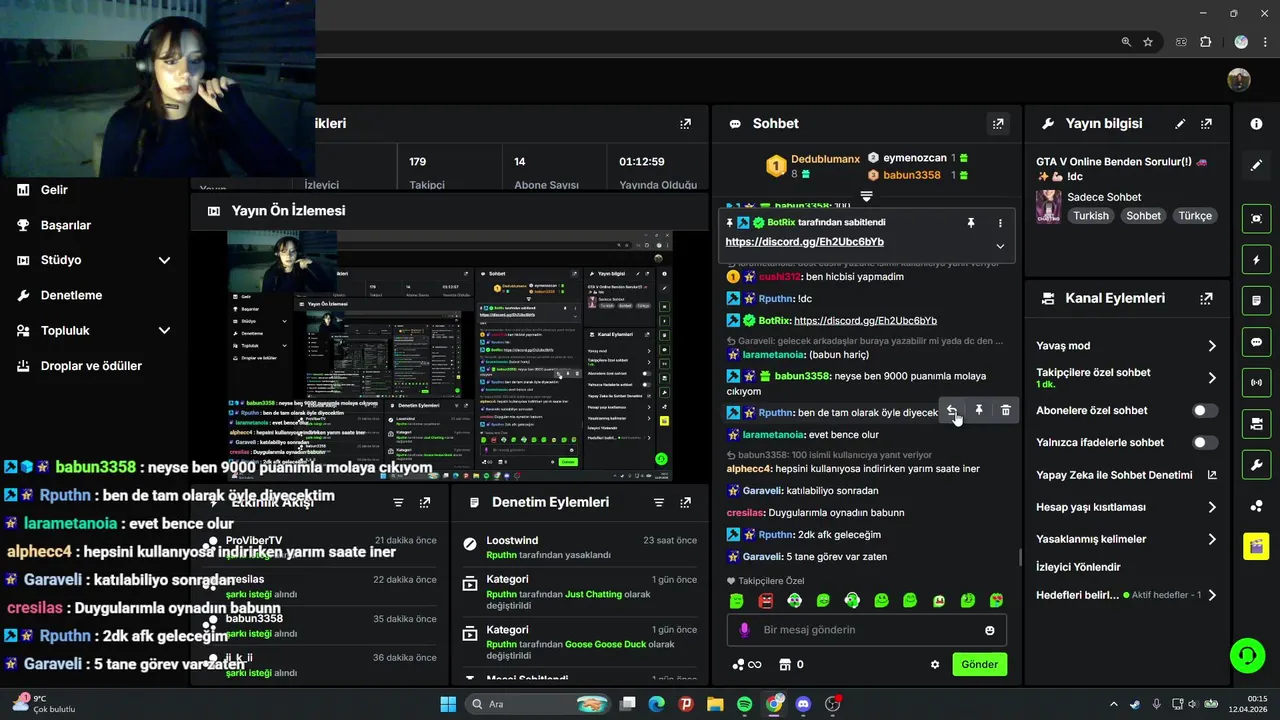Viewport: 1280px width, 720px height.
Task: Open filter for Denetim Eylemleri list
Action: 658,502
